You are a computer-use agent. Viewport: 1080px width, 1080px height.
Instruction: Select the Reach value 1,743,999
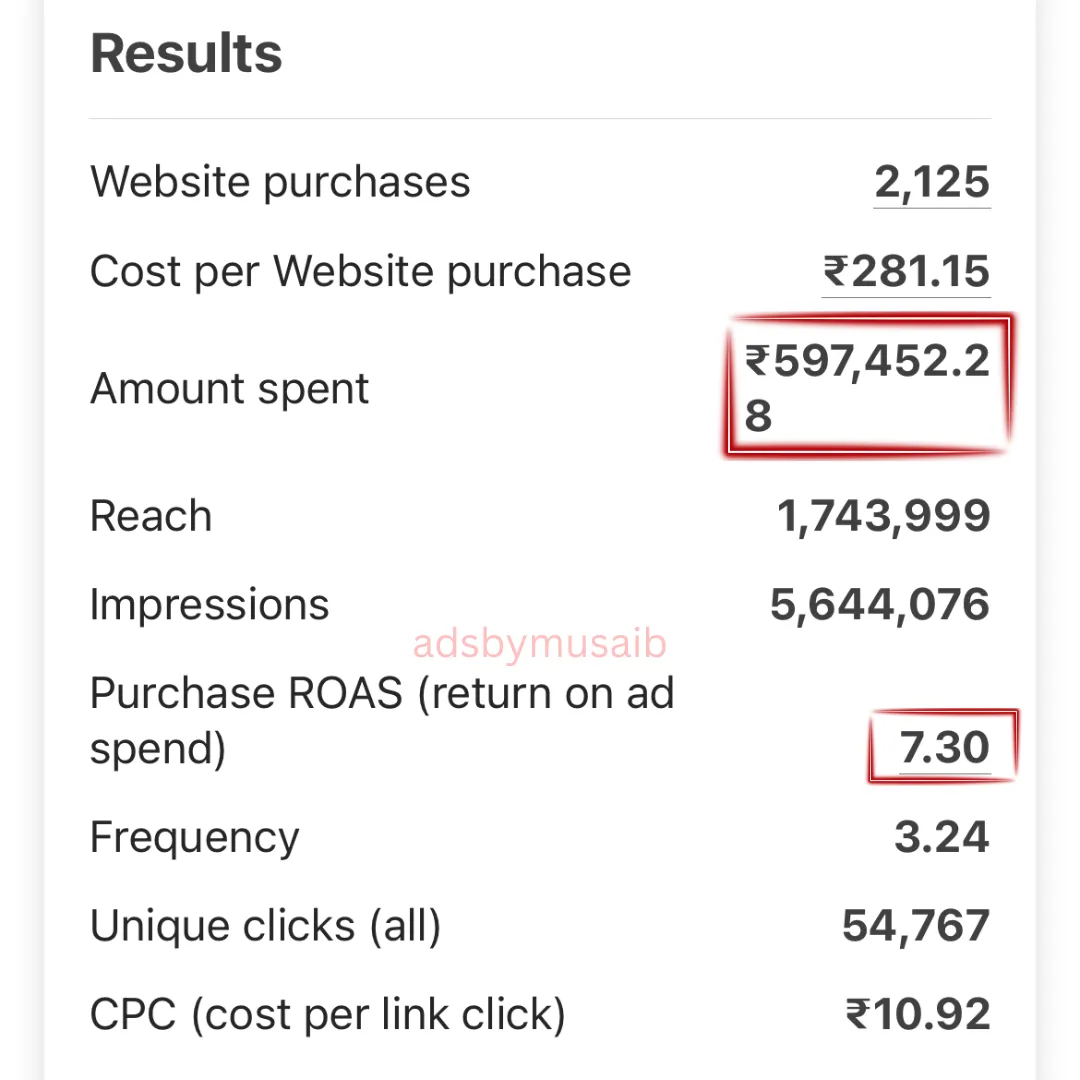[883, 517]
